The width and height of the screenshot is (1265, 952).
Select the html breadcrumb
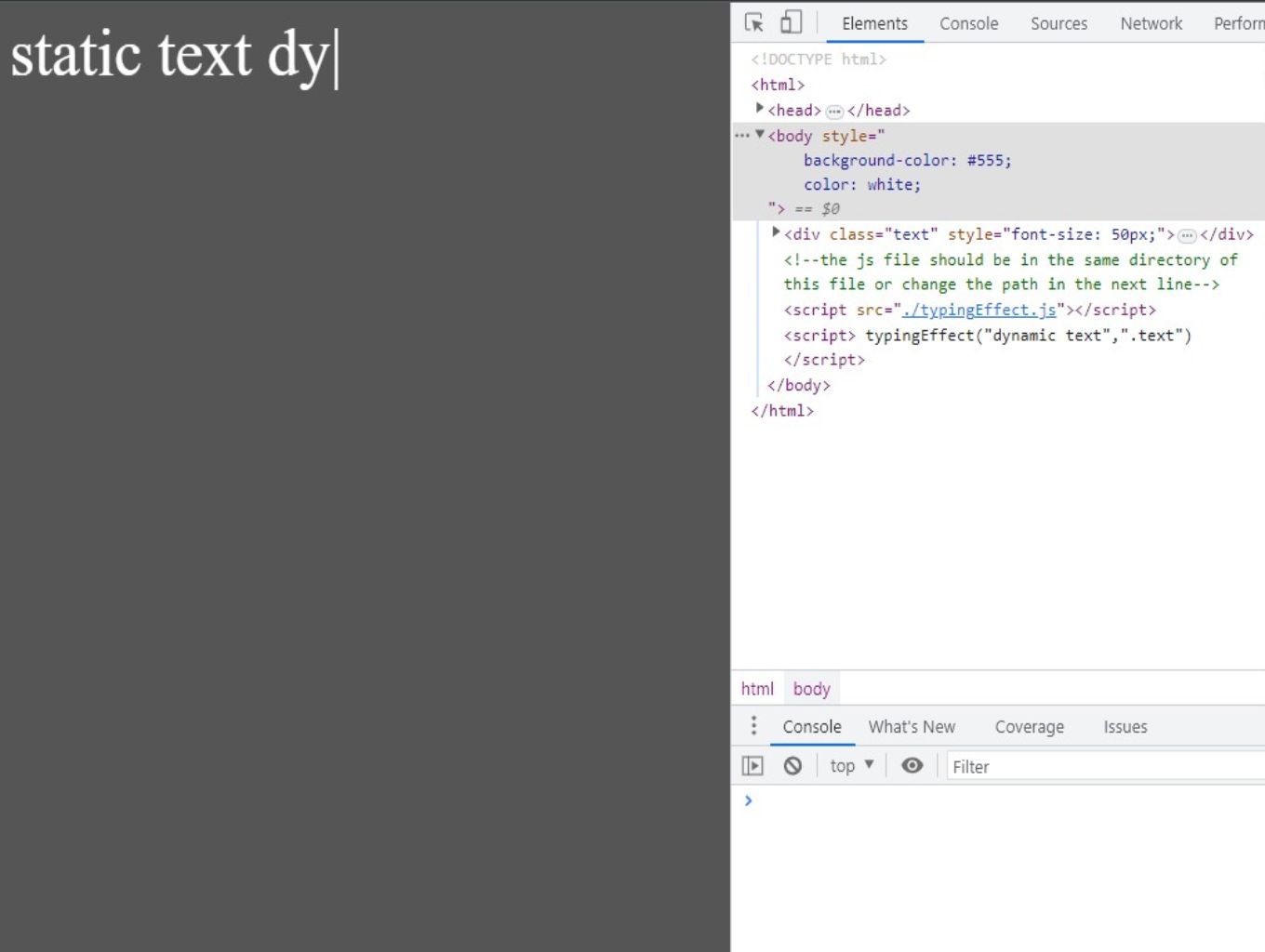[x=757, y=689]
